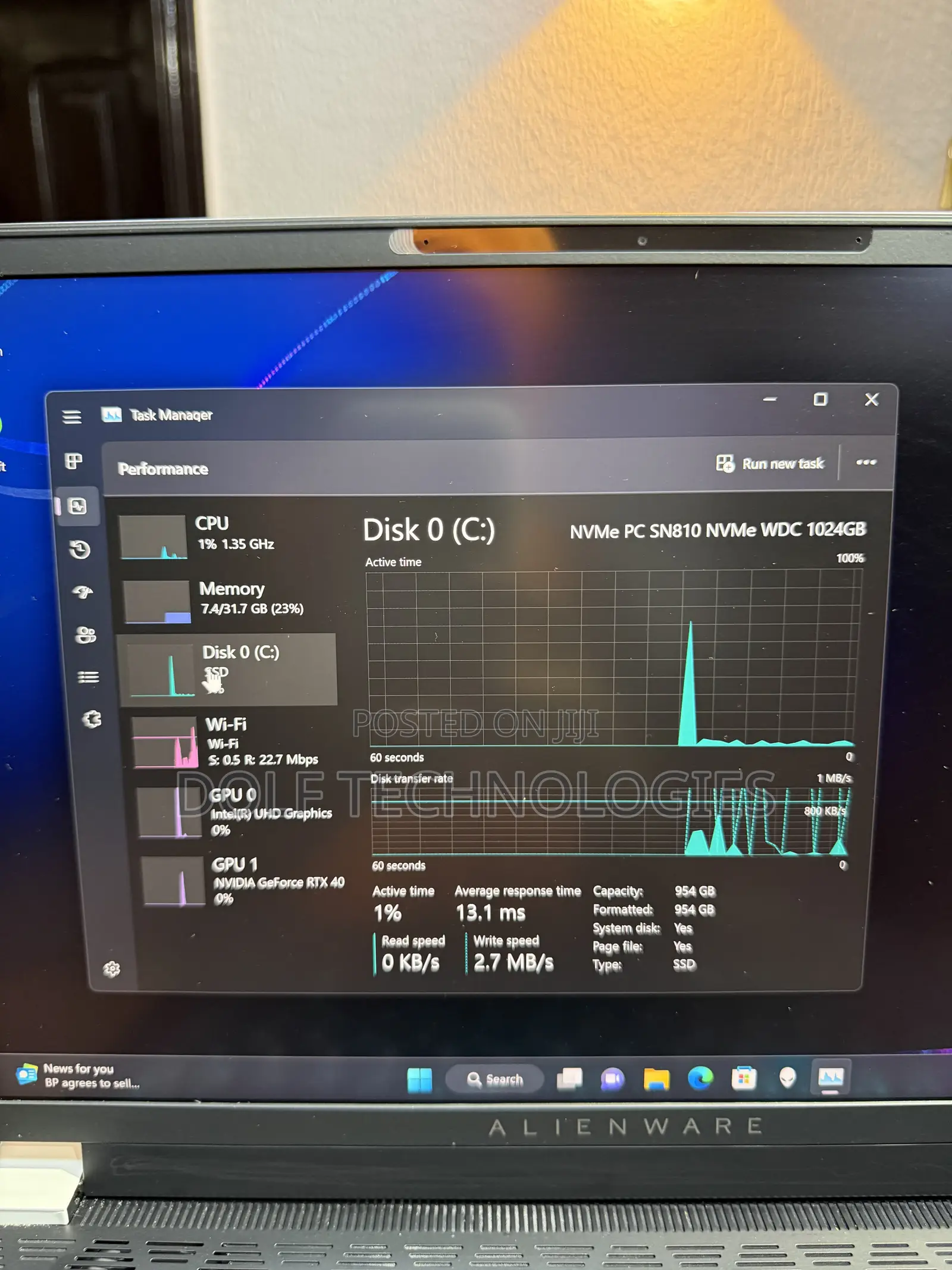Open Startup apps icon in sidebar
This screenshot has width=952, height=1270.
83,592
